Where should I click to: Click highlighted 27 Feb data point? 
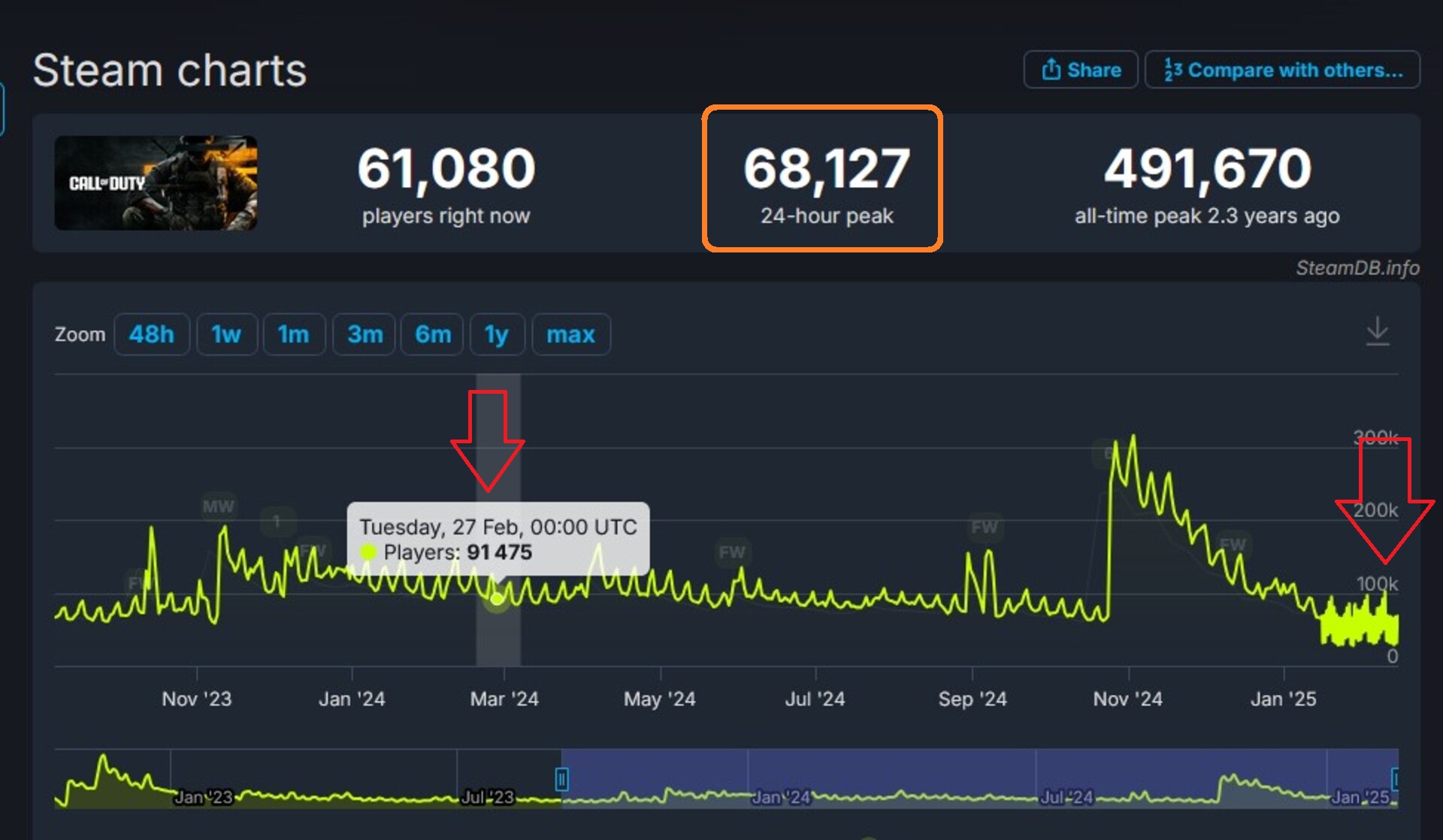[x=497, y=599]
